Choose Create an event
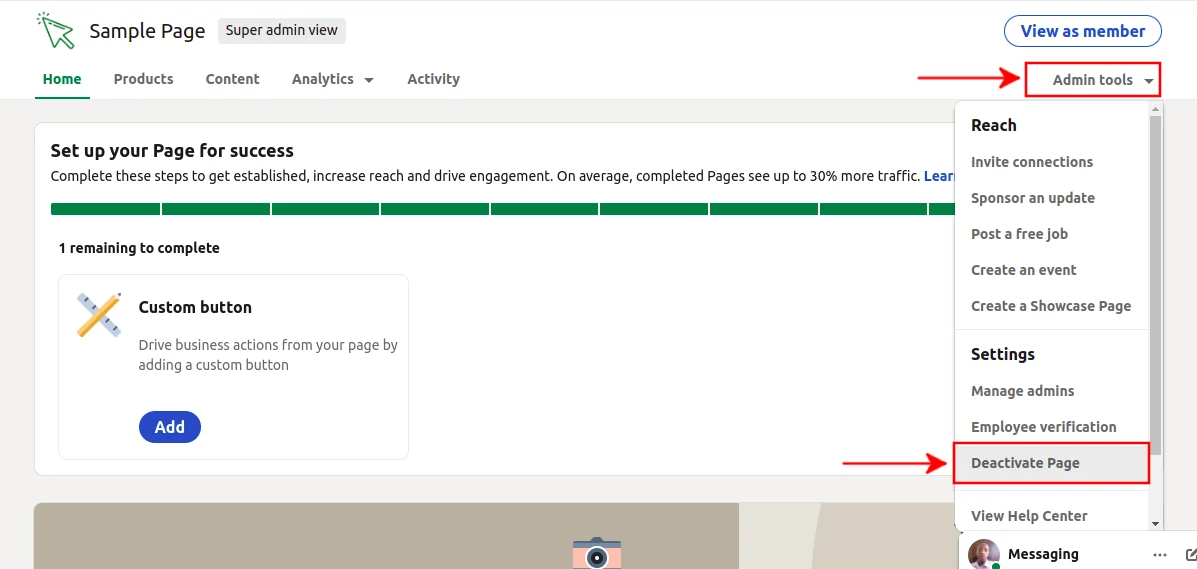Image resolution: width=1197 pixels, height=569 pixels. tap(1024, 270)
